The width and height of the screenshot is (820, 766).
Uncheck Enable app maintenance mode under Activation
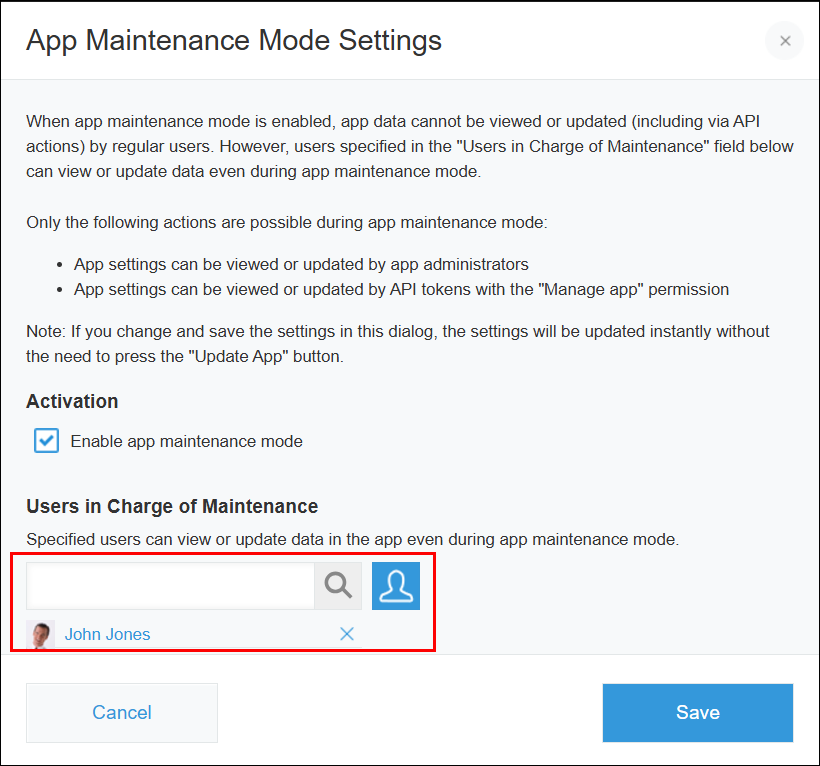44,440
